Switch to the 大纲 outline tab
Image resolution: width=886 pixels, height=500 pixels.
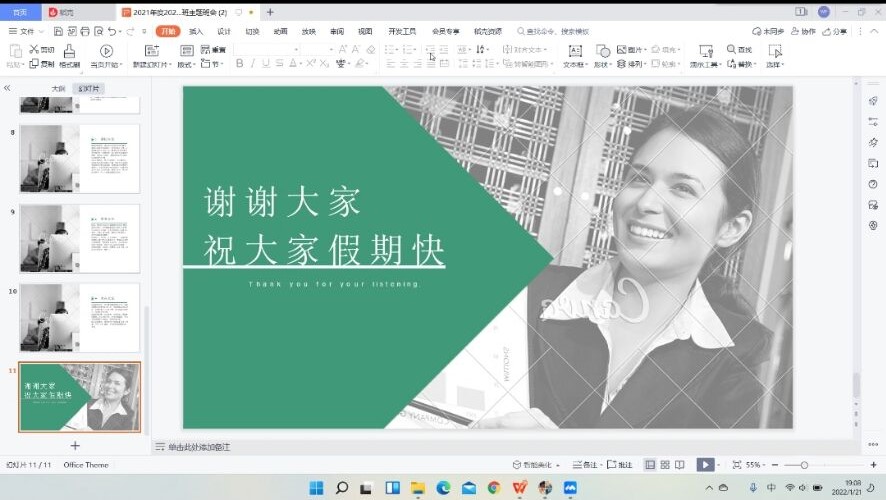tap(58, 88)
